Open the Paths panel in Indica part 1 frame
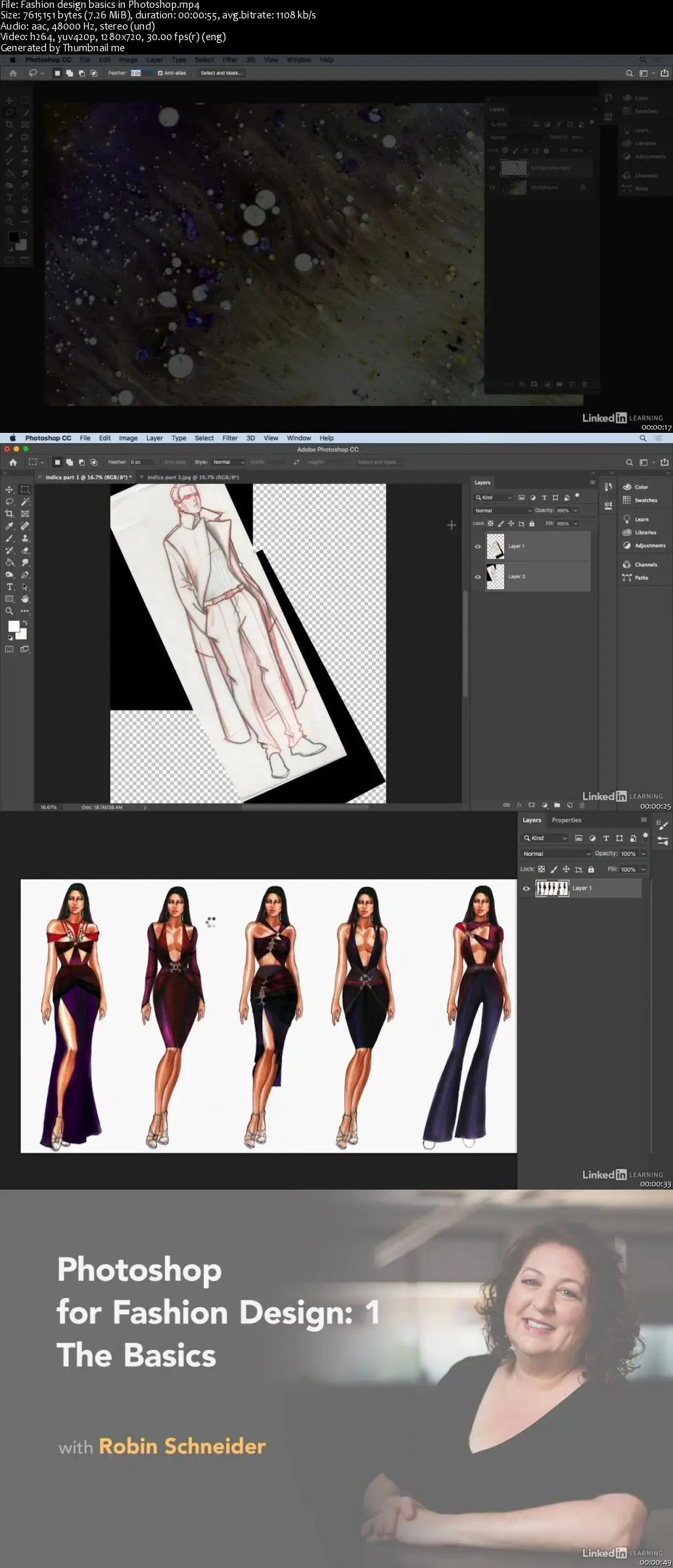This screenshot has height=1568, width=673. point(636,577)
